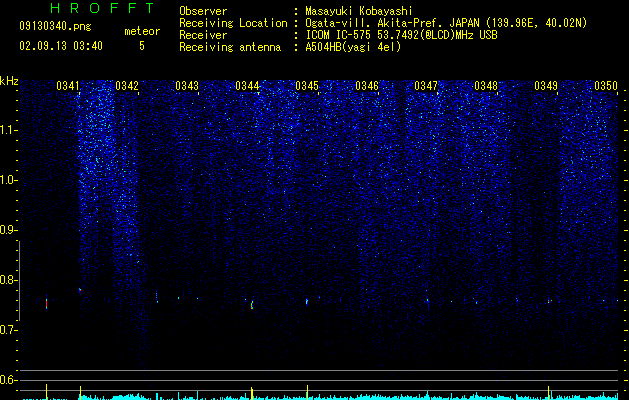This screenshot has width=629, height=400.
Task: Click the Receiving antenna field label
Action: pos(230,47)
